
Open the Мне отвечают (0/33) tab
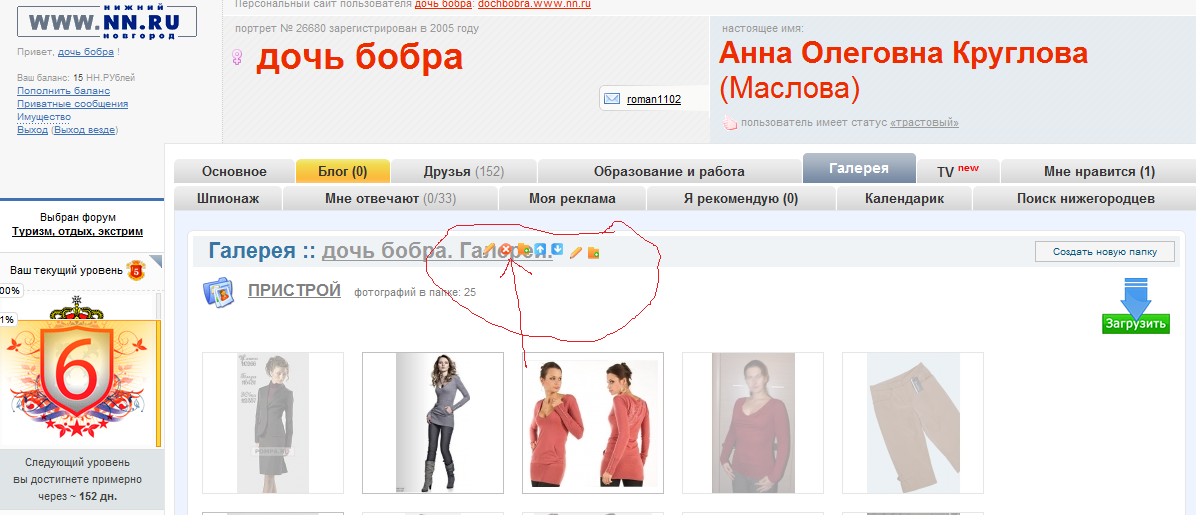click(390, 198)
